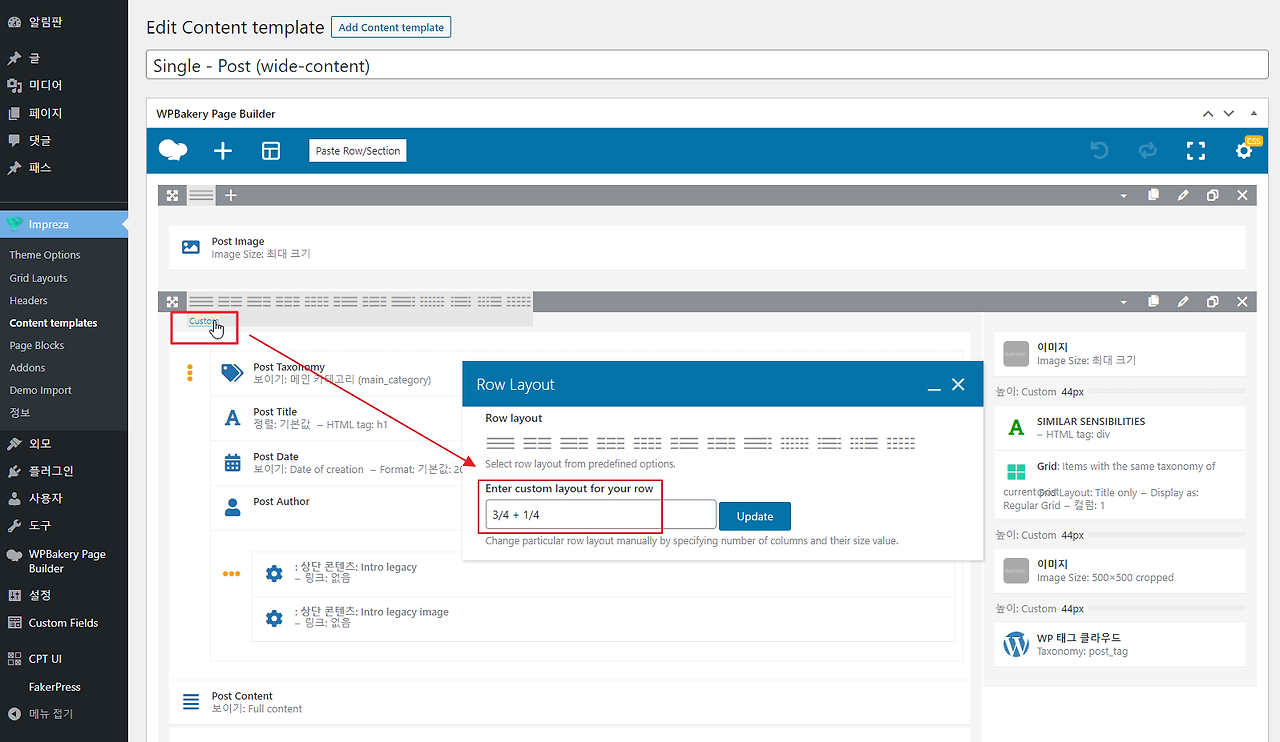
Task: Click the undo icon in WPBakery toolbar
Action: coord(1099,151)
